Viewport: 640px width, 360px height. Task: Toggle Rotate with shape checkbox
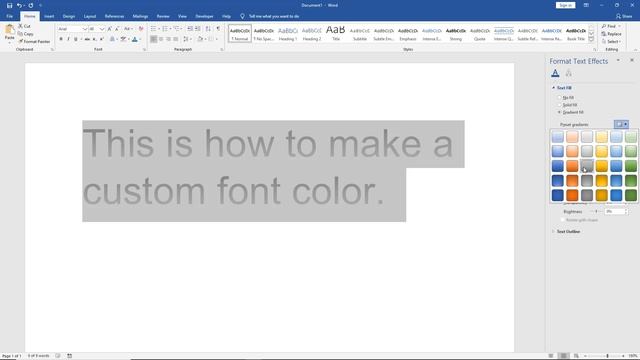pos(563,220)
